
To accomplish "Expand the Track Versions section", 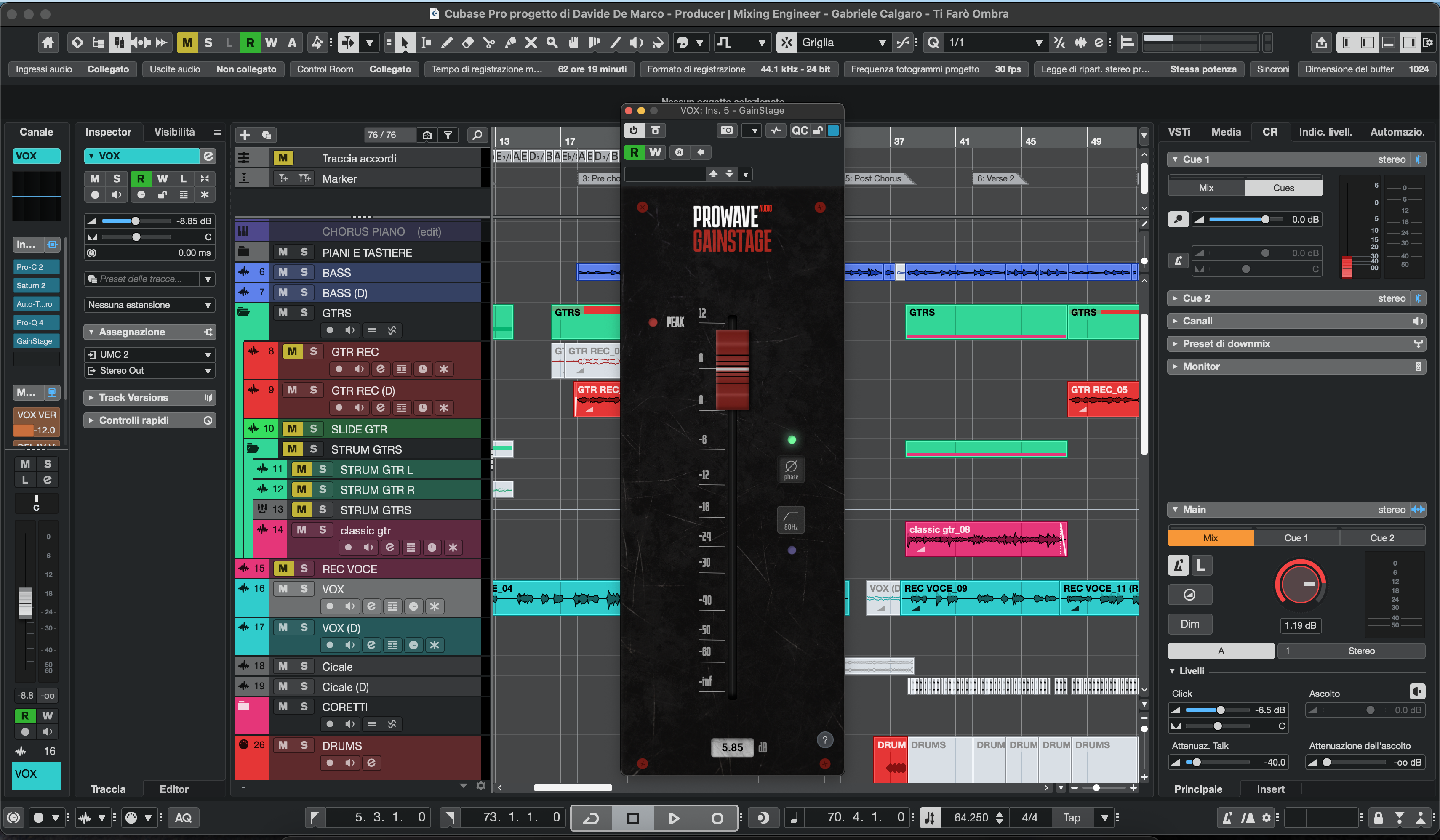I will click(150, 397).
